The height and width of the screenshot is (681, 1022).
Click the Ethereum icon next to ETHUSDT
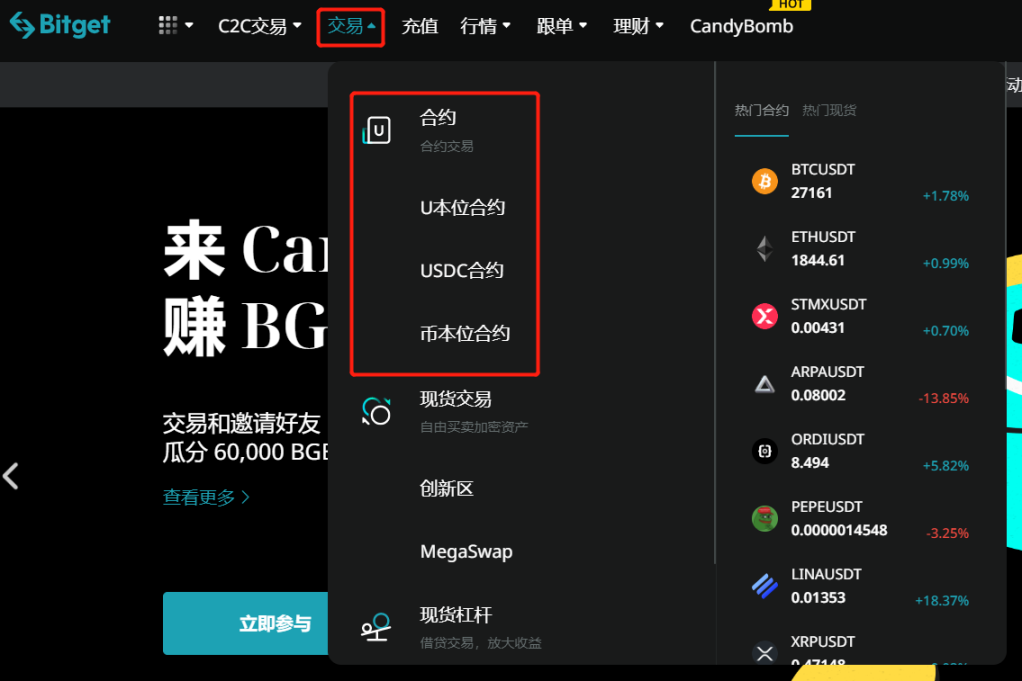(x=764, y=248)
